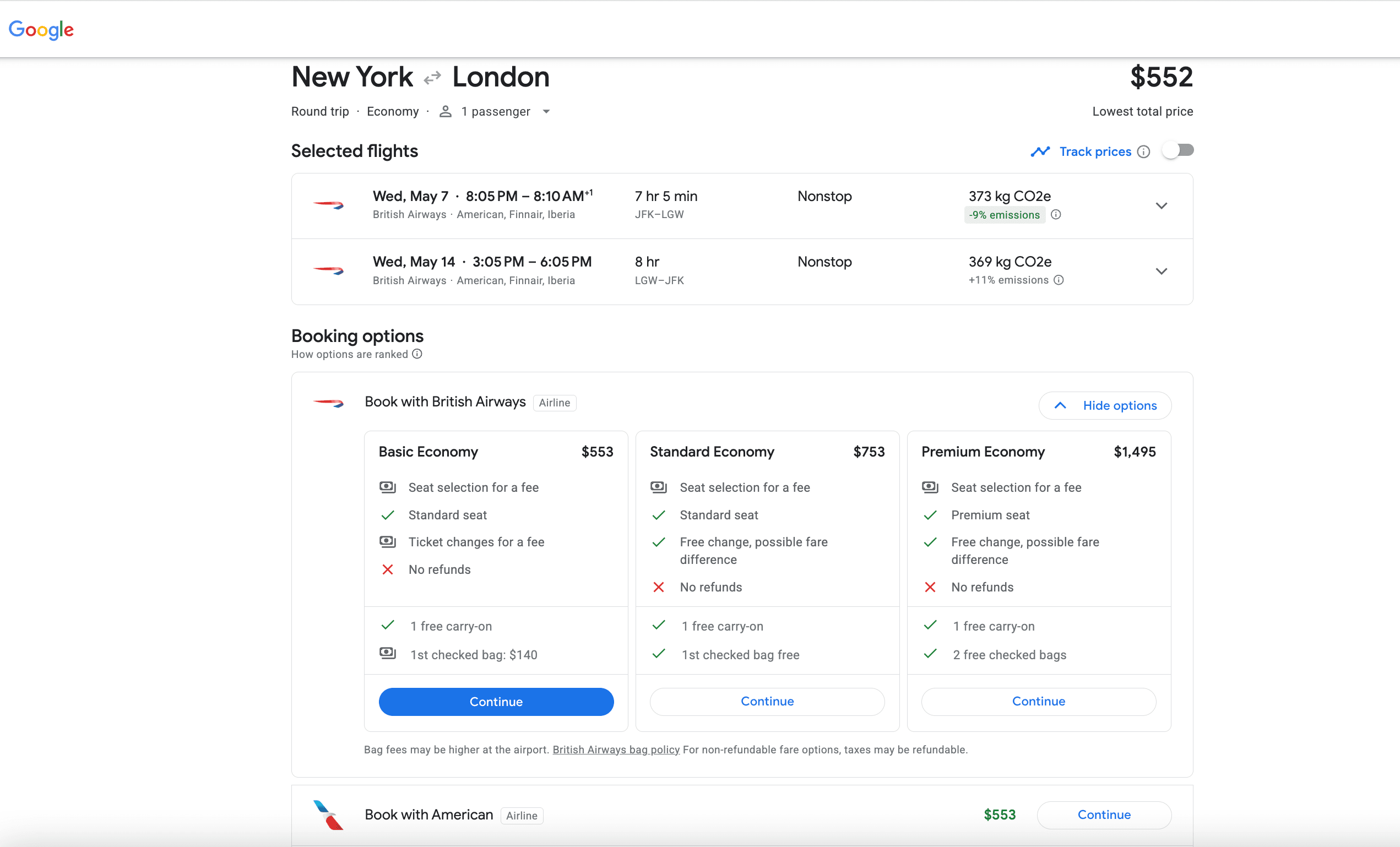Collapse booking options with Hide options
This screenshot has height=847, width=1400.
click(1105, 406)
